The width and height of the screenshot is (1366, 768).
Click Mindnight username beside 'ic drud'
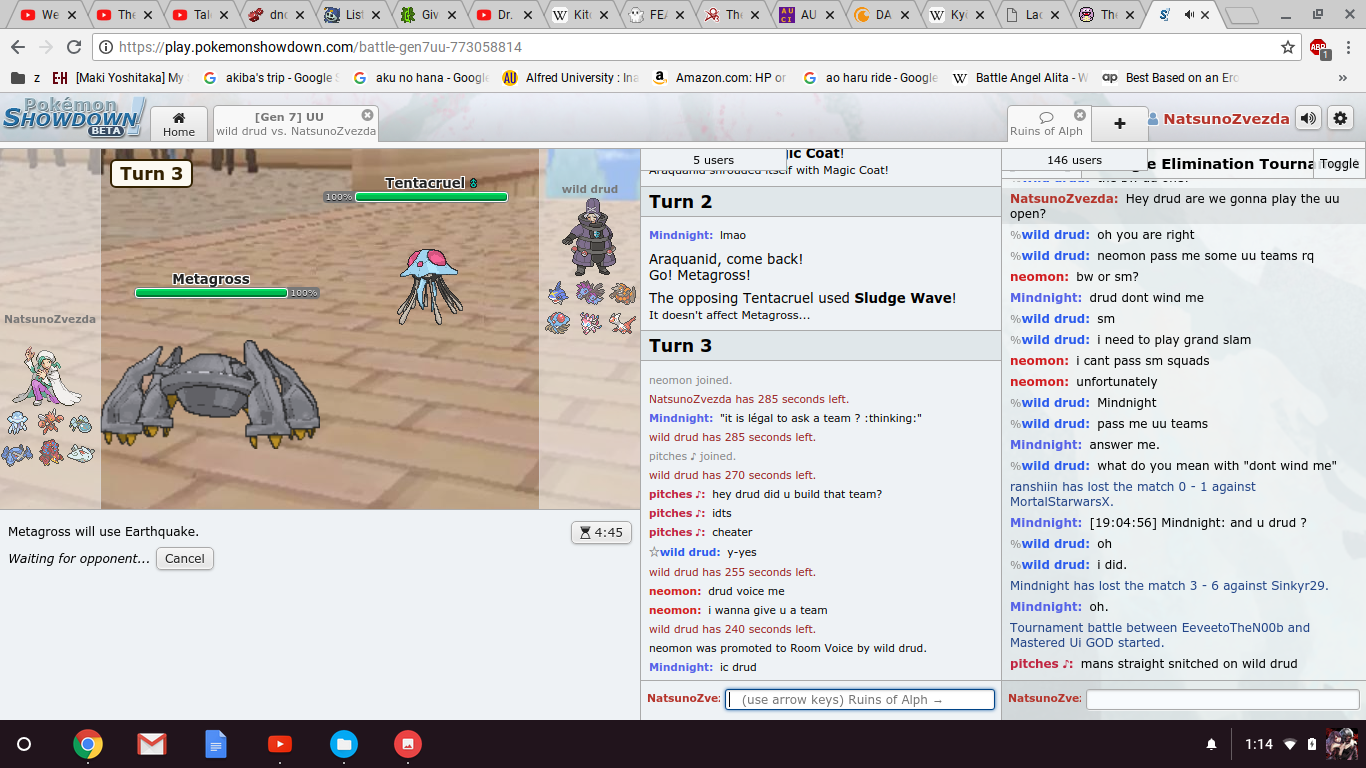pyautogui.click(x=681, y=667)
